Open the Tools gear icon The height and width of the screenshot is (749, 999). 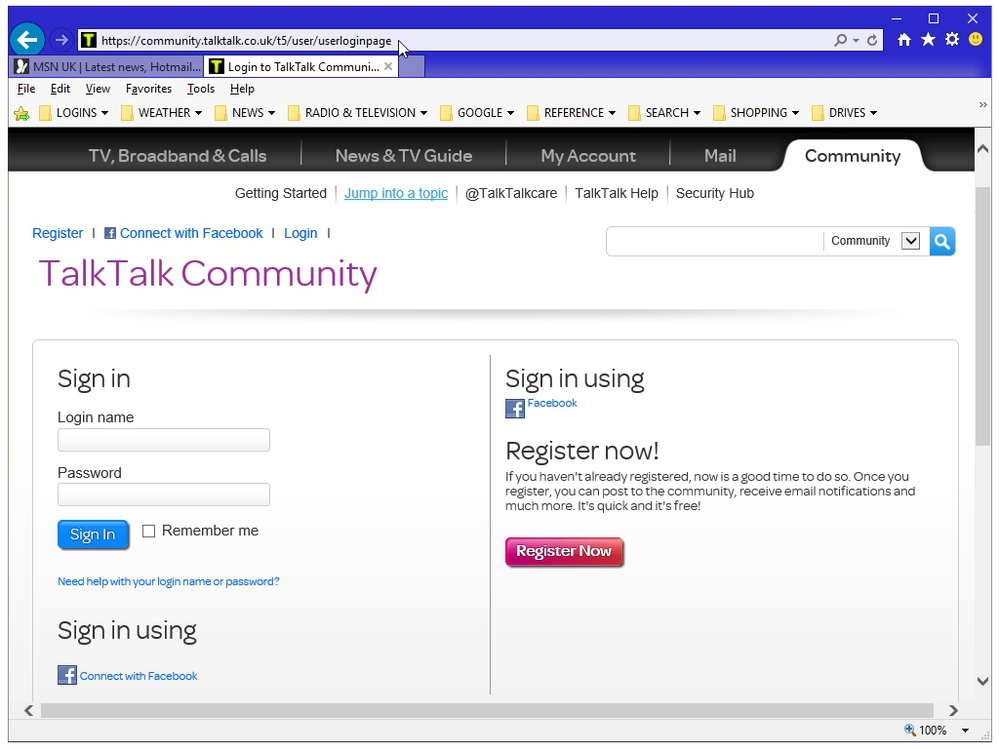coord(952,39)
